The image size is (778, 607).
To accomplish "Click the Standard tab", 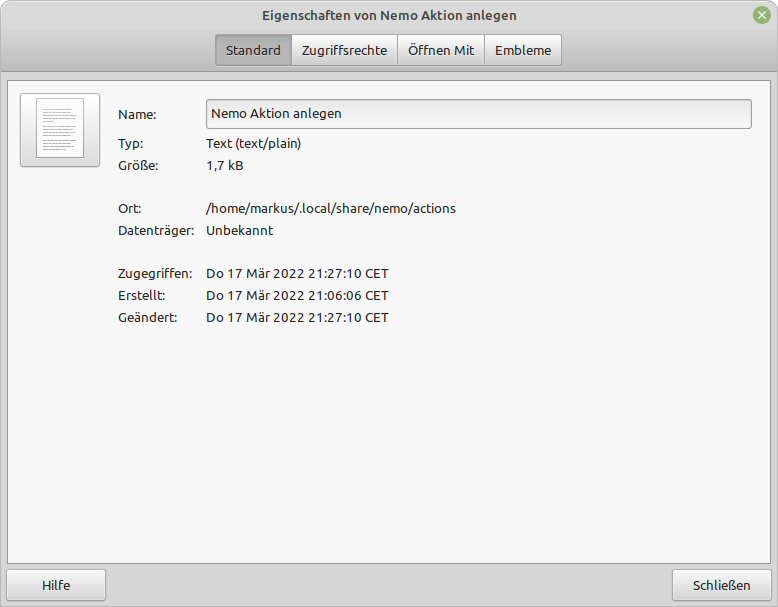I will click(253, 50).
